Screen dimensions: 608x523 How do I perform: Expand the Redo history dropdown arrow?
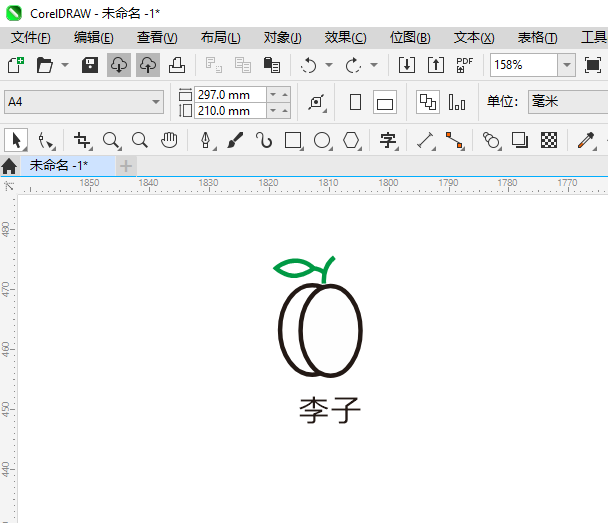coord(374,65)
